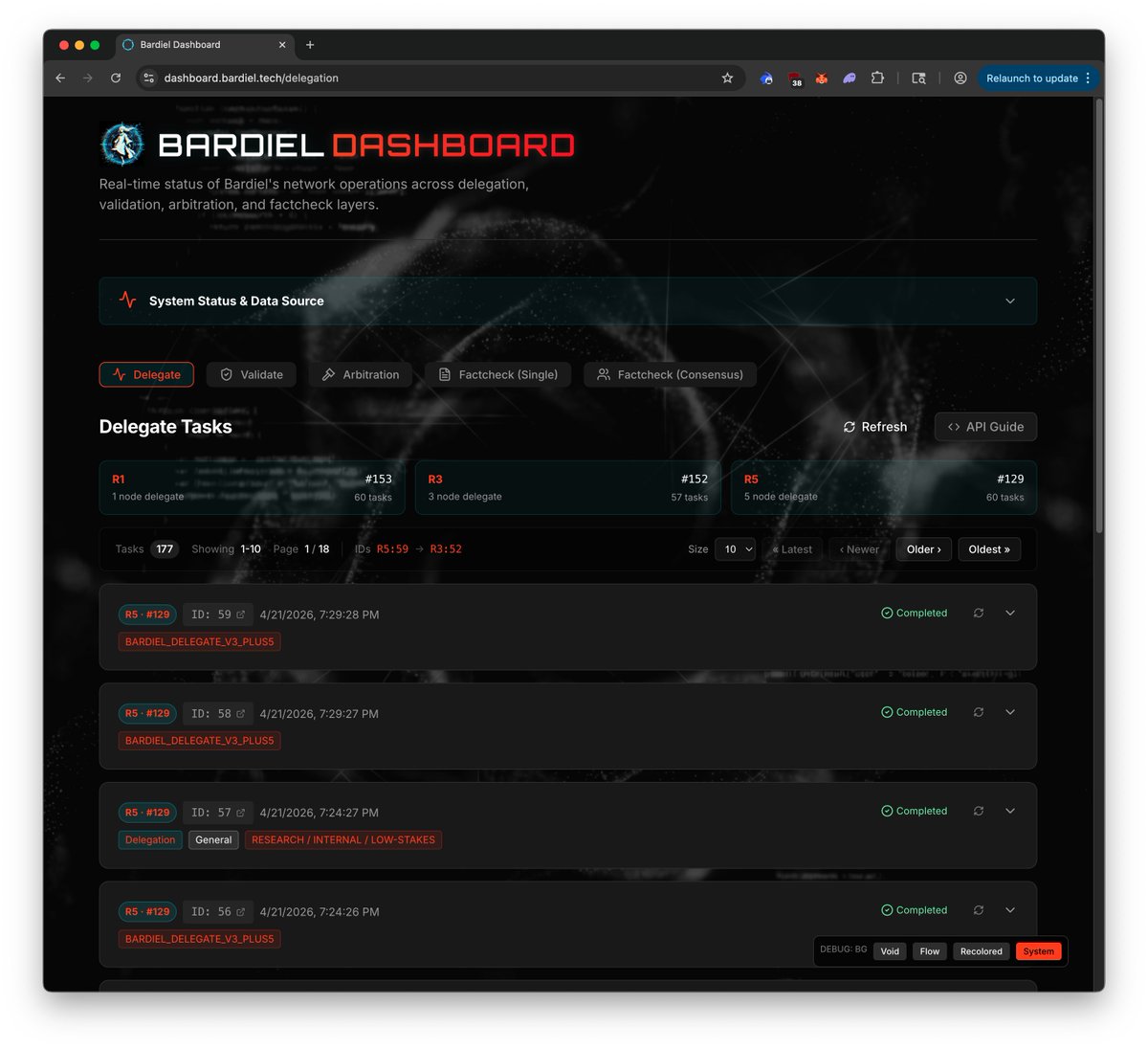Open the Chrome profile avatar icon
This screenshot has width=1148, height=1049.
[x=960, y=78]
